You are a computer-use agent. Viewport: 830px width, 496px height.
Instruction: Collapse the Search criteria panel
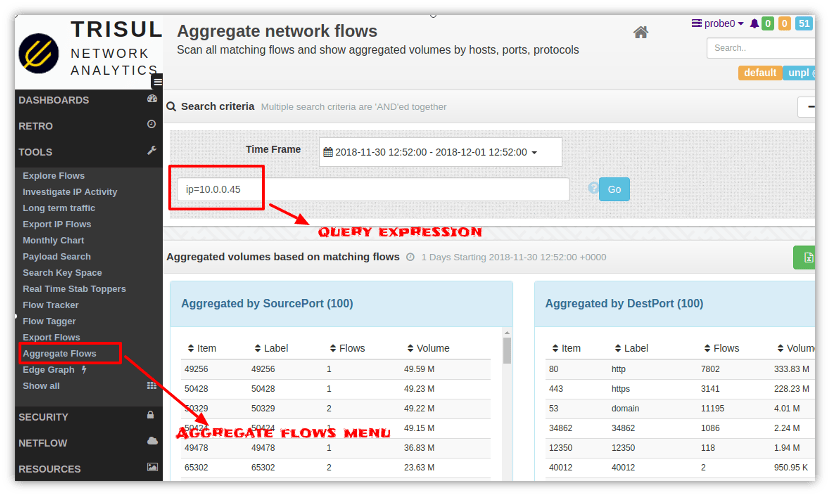coord(807,107)
